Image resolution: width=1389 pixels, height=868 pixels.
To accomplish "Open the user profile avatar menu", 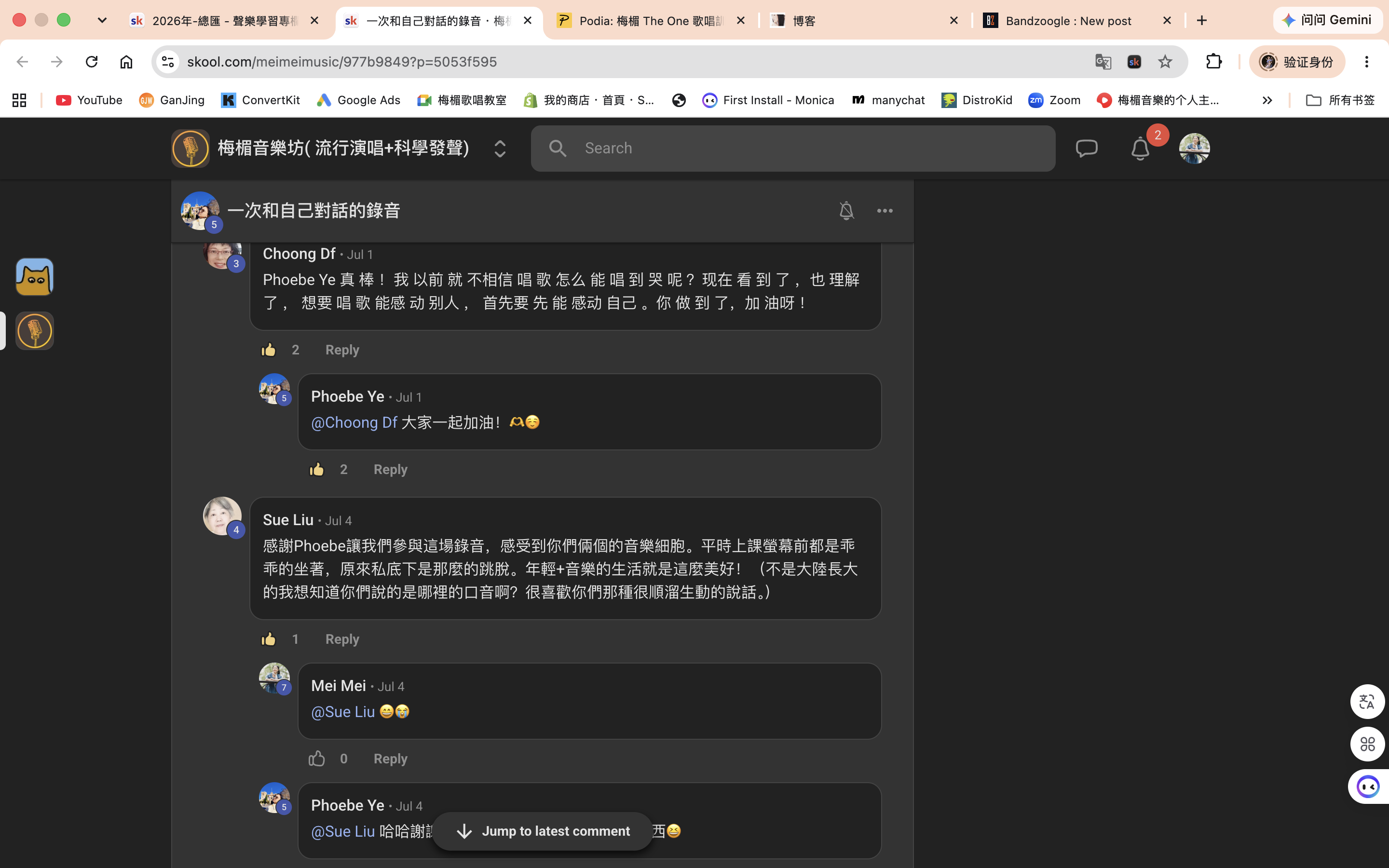I will coord(1195,149).
